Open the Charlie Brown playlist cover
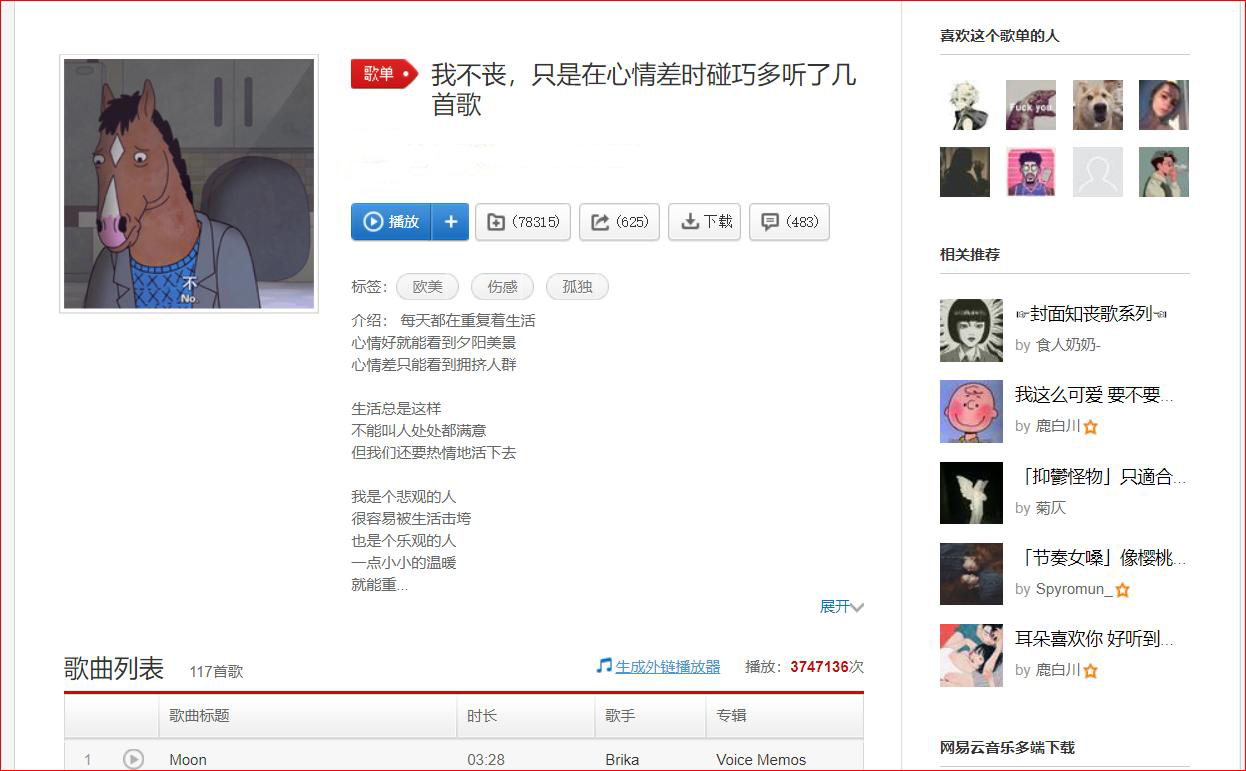Viewport: 1246px width, 771px height. pos(971,411)
